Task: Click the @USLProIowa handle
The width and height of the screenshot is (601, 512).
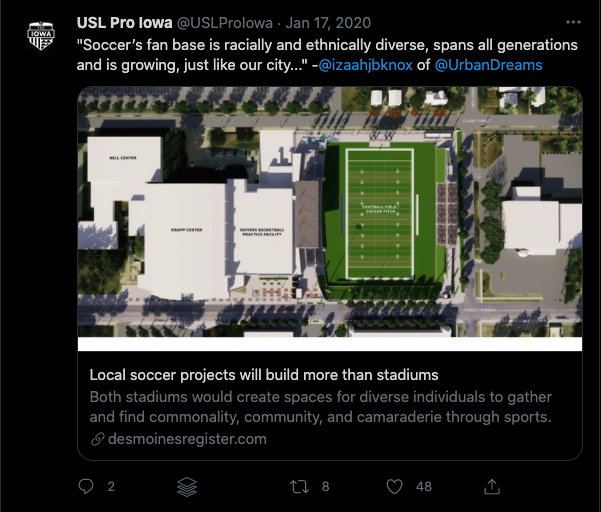Action: (x=225, y=23)
